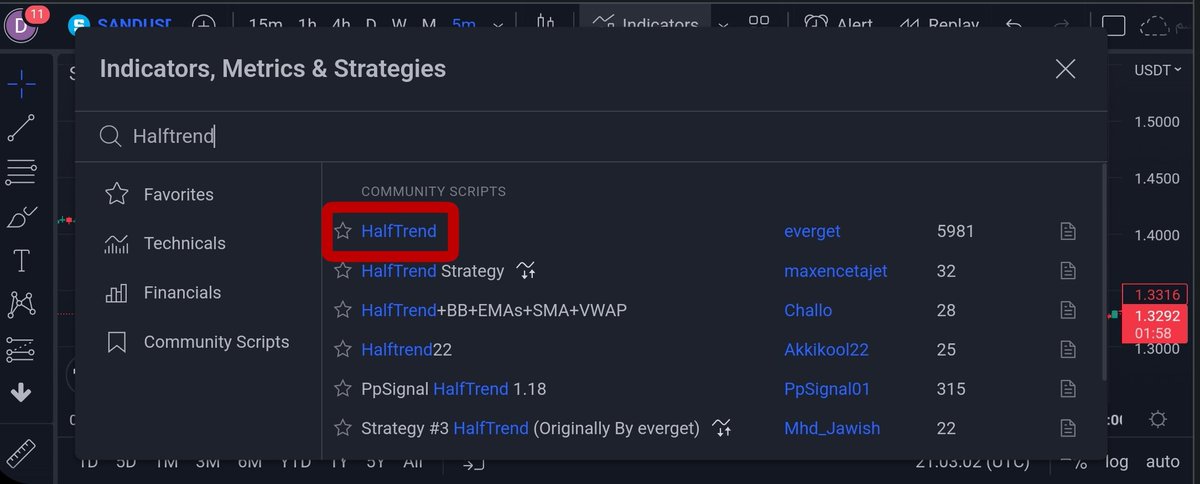The height and width of the screenshot is (484, 1200).
Task: Open author profile Mhd_Jawish
Action: tap(832, 428)
